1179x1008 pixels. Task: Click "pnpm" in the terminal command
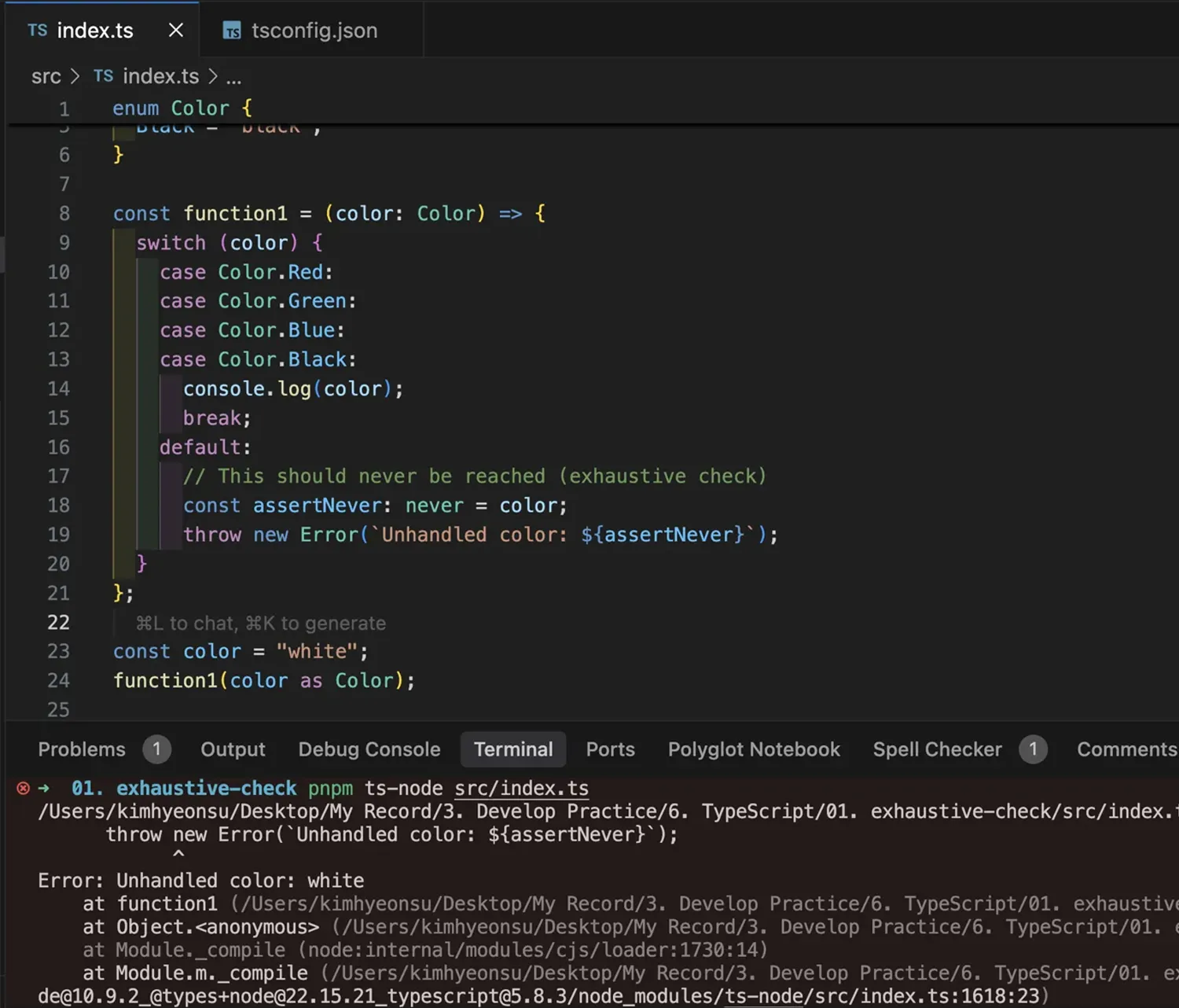click(x=330, y=789)
